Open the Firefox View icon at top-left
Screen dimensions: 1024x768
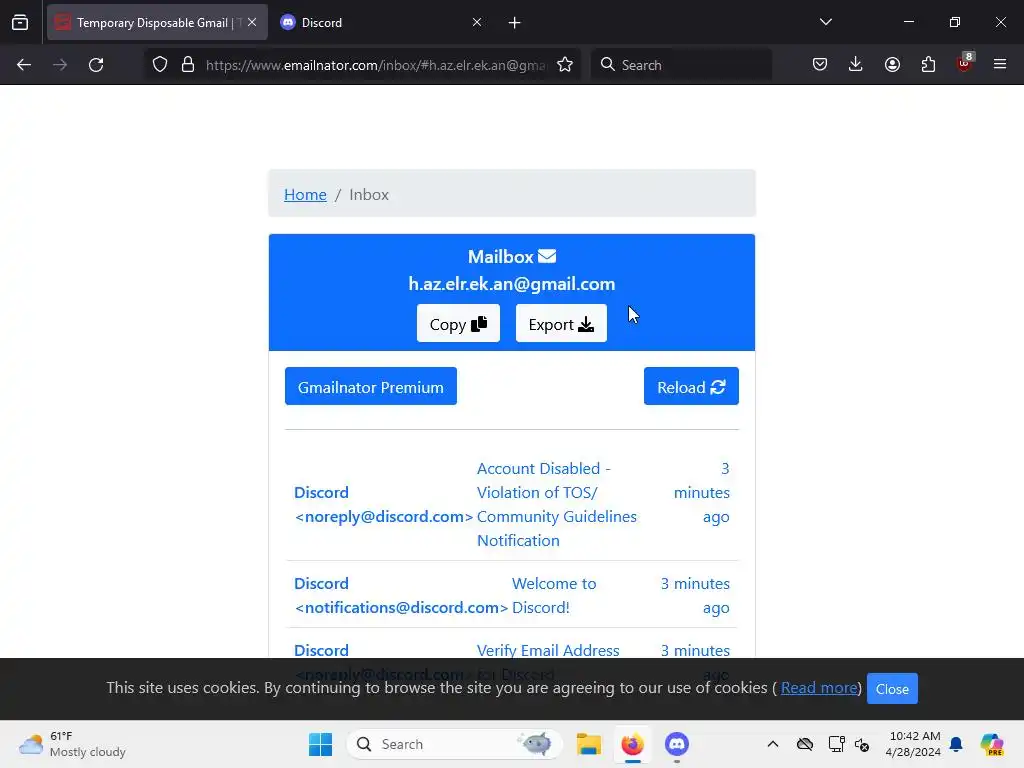coord(20,23)
